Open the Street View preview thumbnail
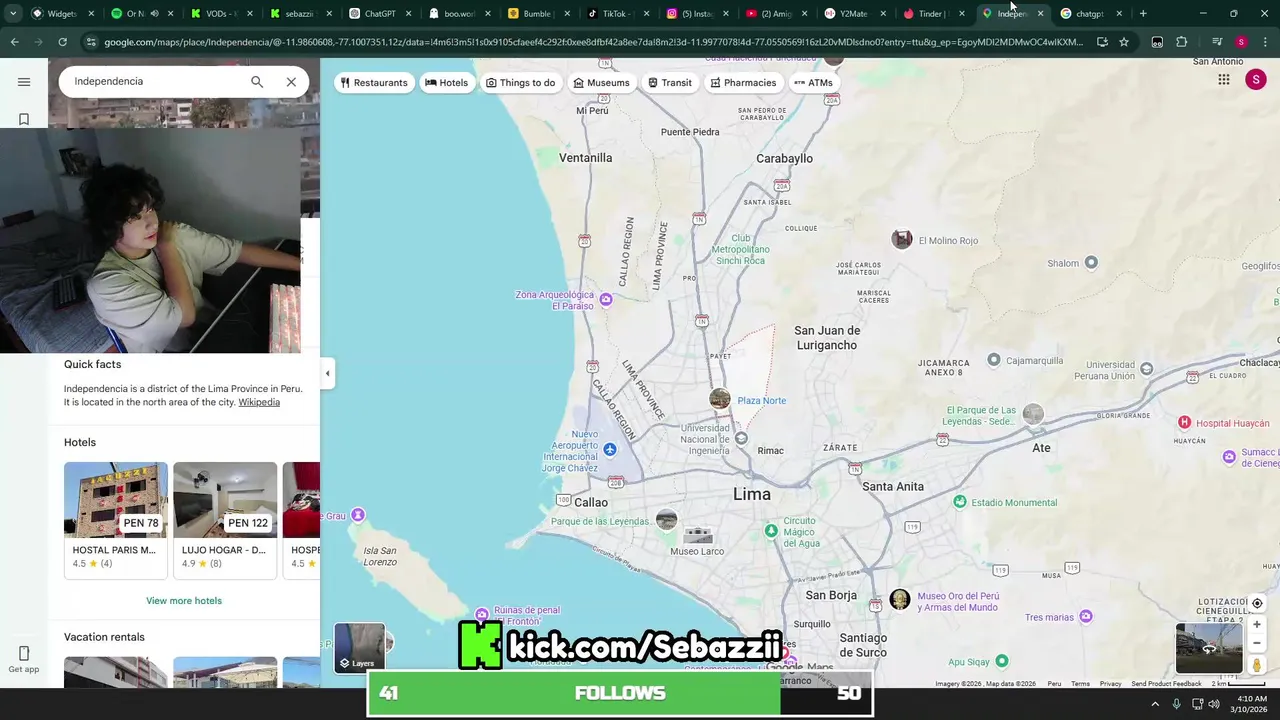Image resolution: width=1280 pixels, height=720 pixels. (1208, 648)
